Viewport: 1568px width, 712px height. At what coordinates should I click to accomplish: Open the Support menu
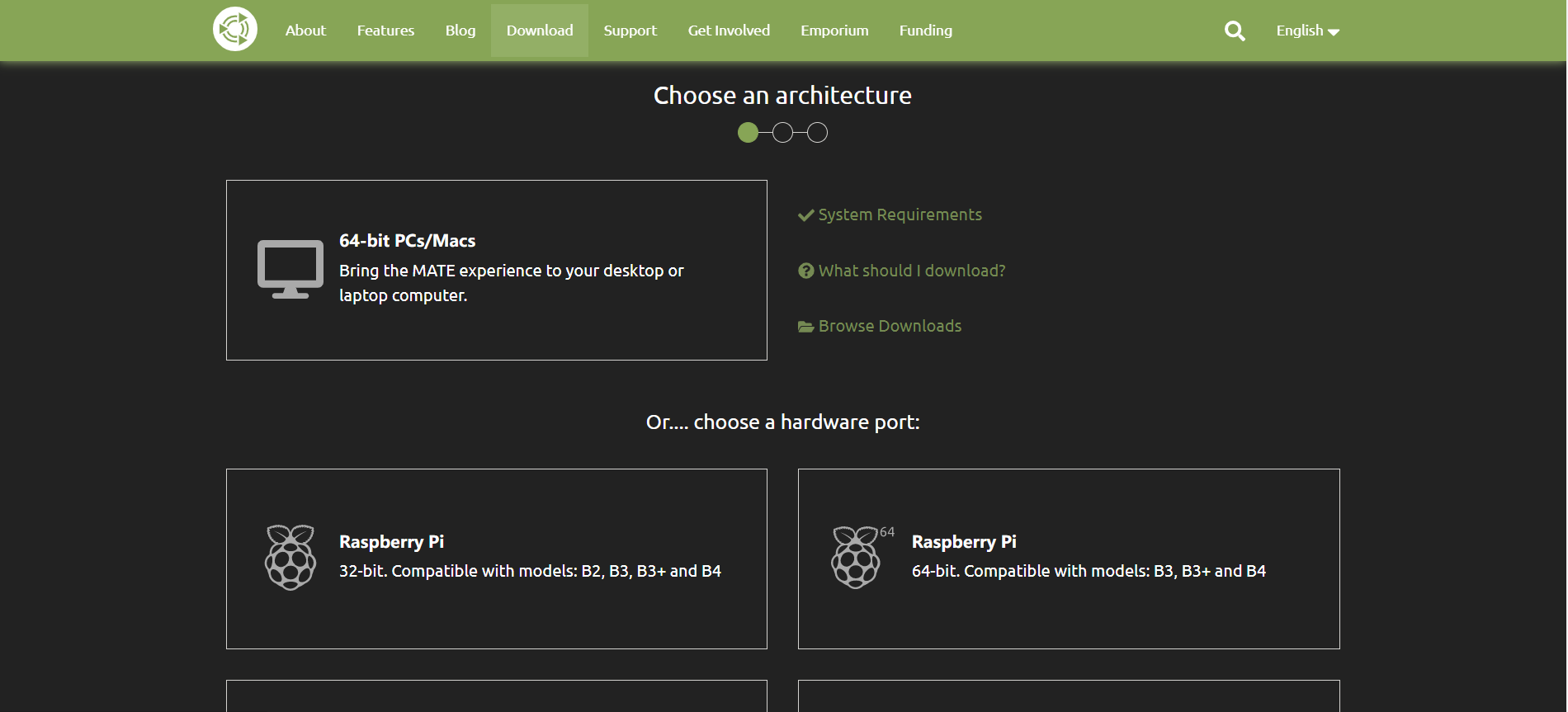click(x=631, y=31)
